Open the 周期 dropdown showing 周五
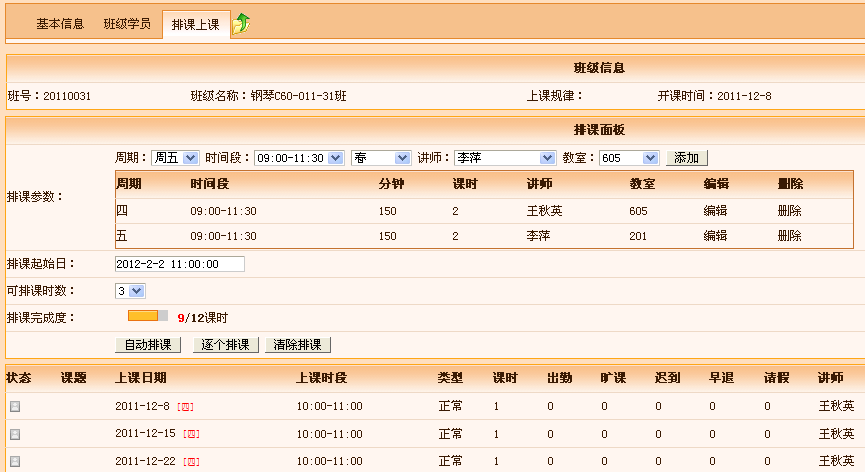This screenshot has height=472, width=865. point(175,158)
